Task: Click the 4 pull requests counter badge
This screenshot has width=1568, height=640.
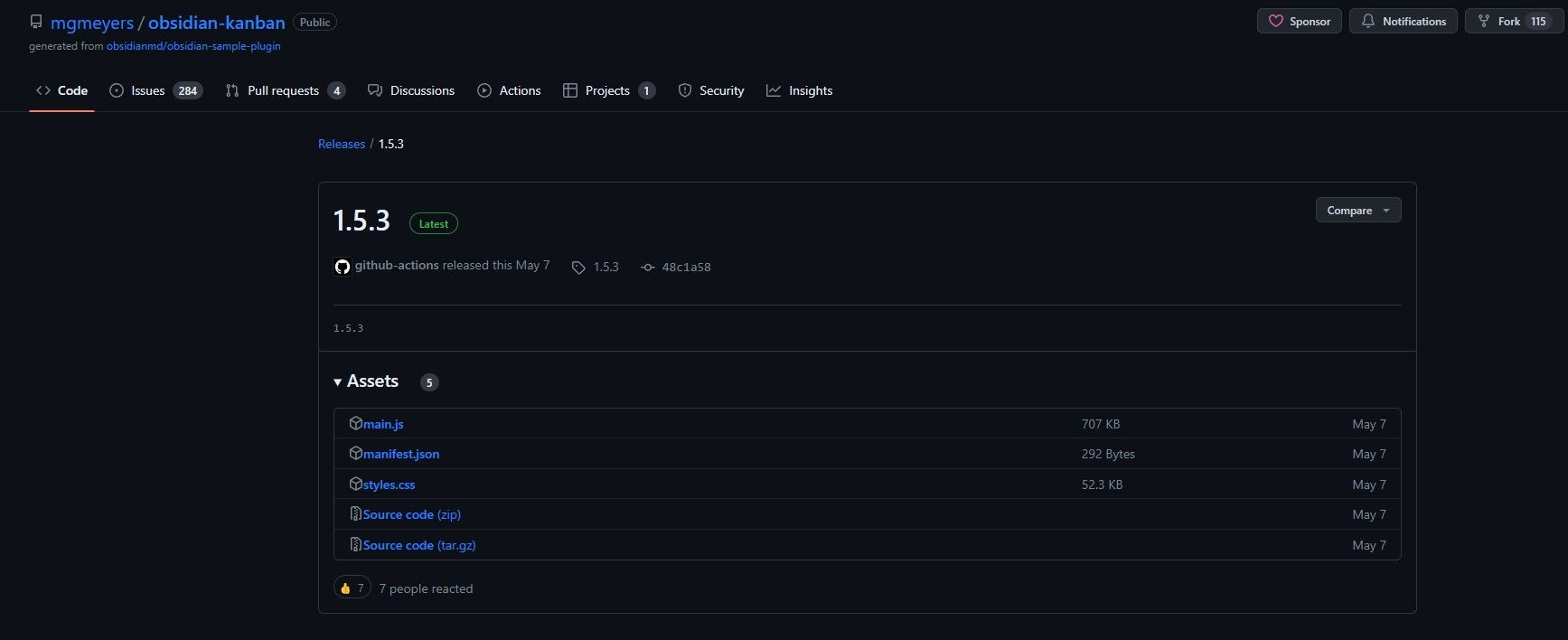Action: pos(336,90)
